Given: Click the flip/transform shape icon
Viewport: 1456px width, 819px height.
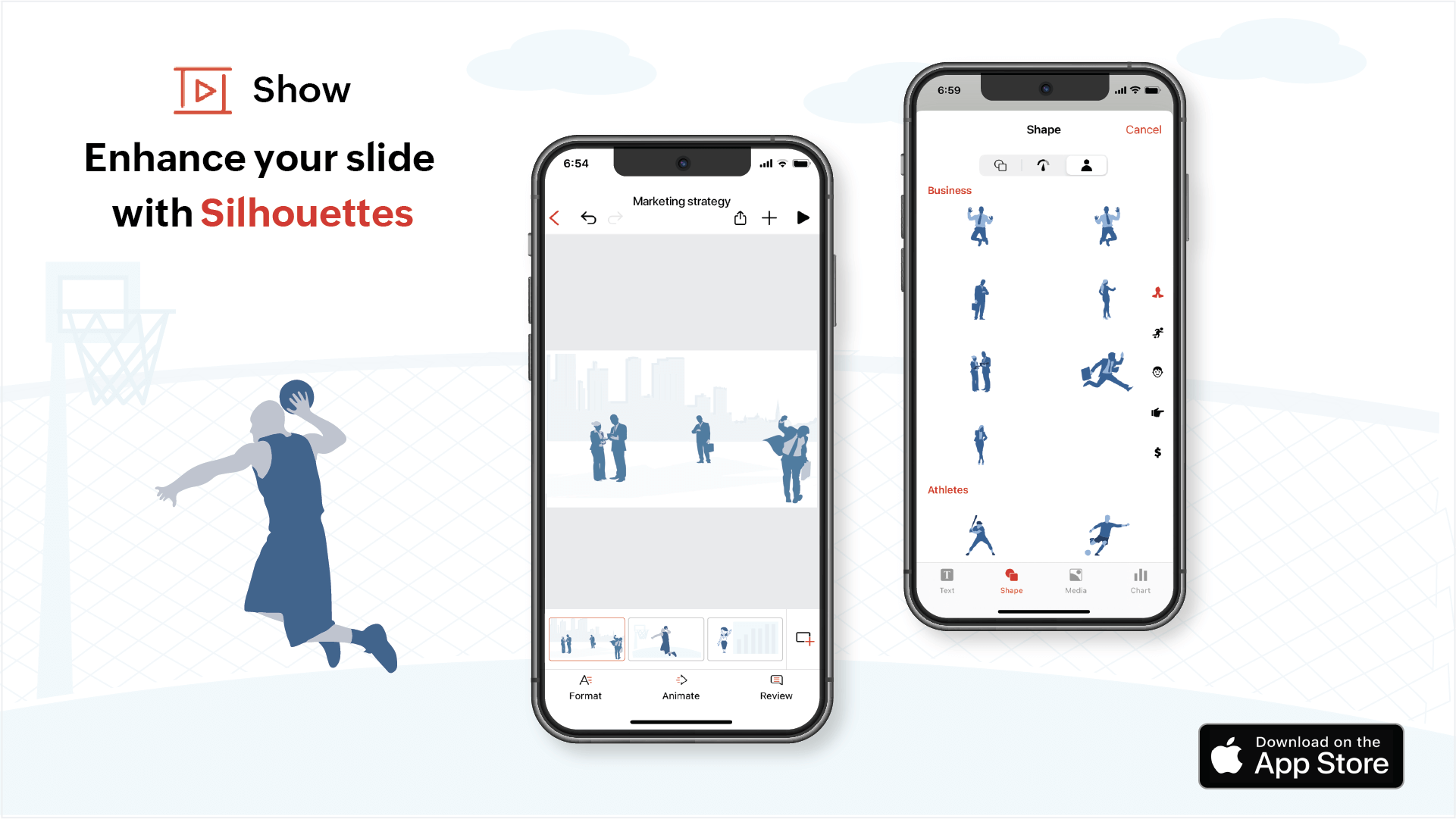Looking at the screenshot, I should click(1044, 165).
